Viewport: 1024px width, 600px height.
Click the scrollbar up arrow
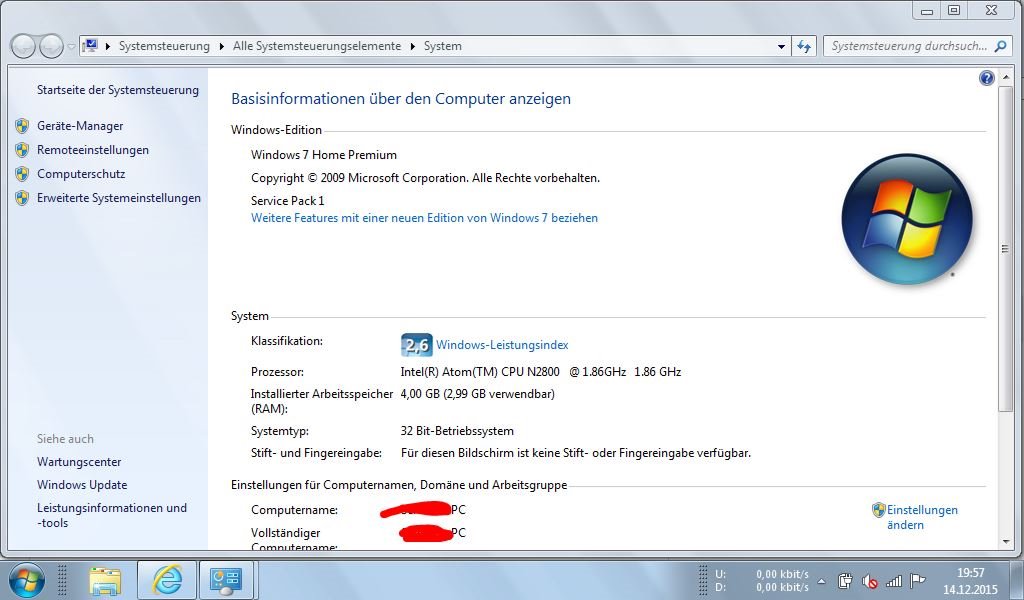point(1005,76)
